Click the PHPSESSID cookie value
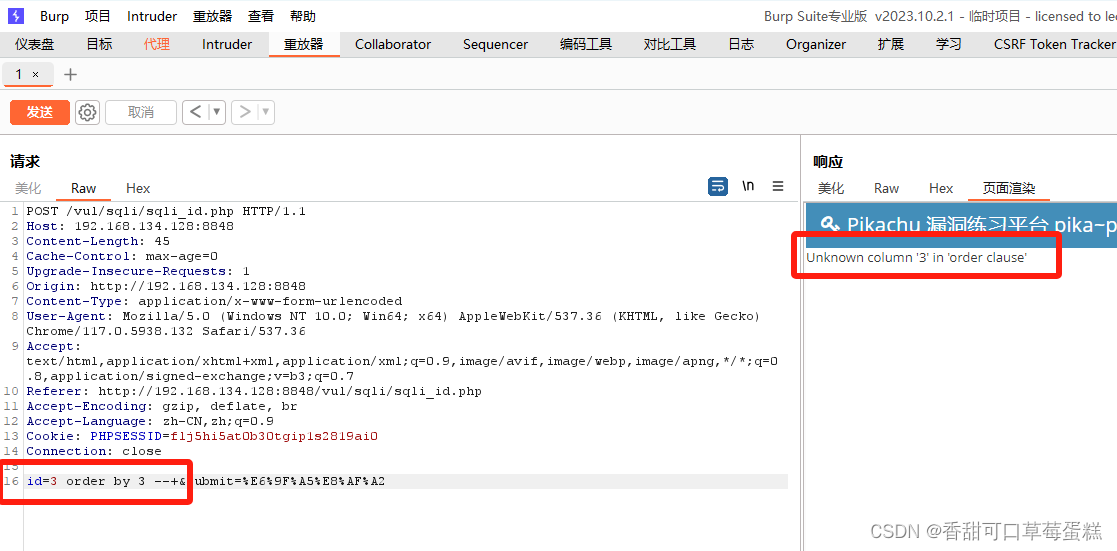Screen dimensions: 1117x551 point(274,436)
